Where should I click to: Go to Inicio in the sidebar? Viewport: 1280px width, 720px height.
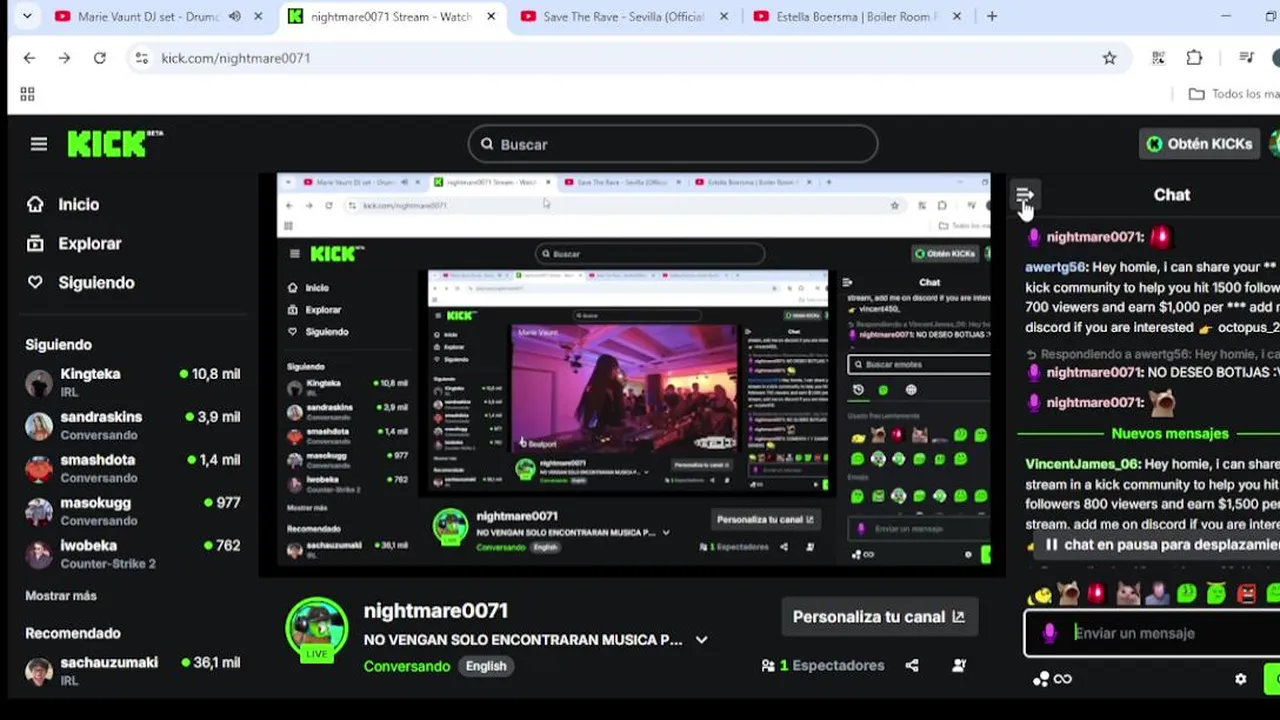(78, 204)
